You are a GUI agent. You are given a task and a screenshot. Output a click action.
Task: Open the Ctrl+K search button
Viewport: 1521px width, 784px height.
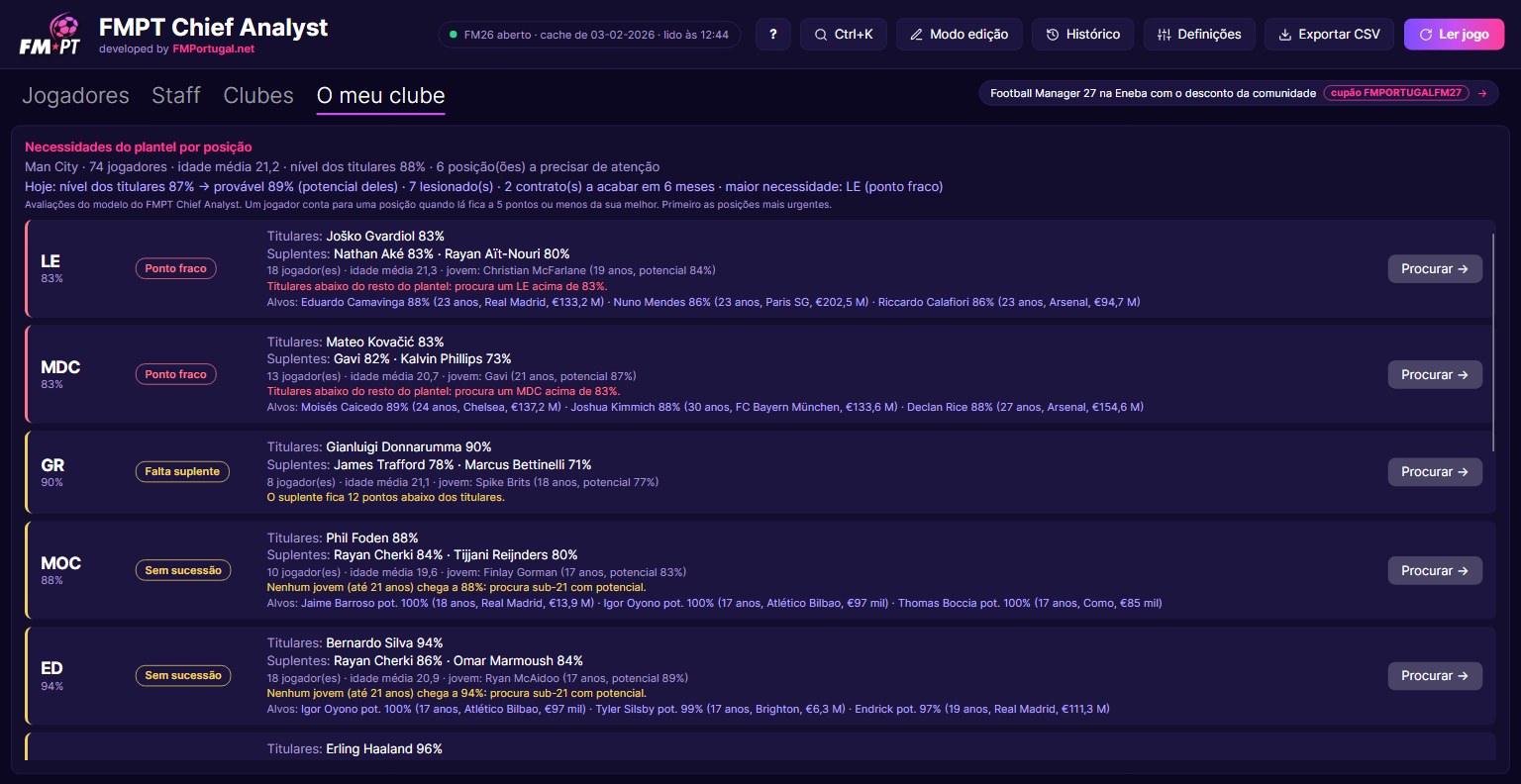point(844,34)
